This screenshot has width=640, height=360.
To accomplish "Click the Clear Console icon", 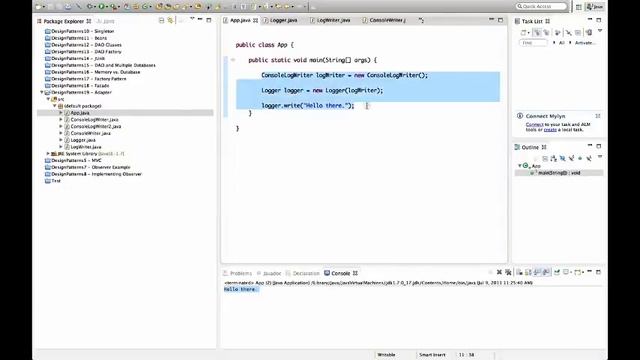I will pyautogui.click(x=520, y=272).
